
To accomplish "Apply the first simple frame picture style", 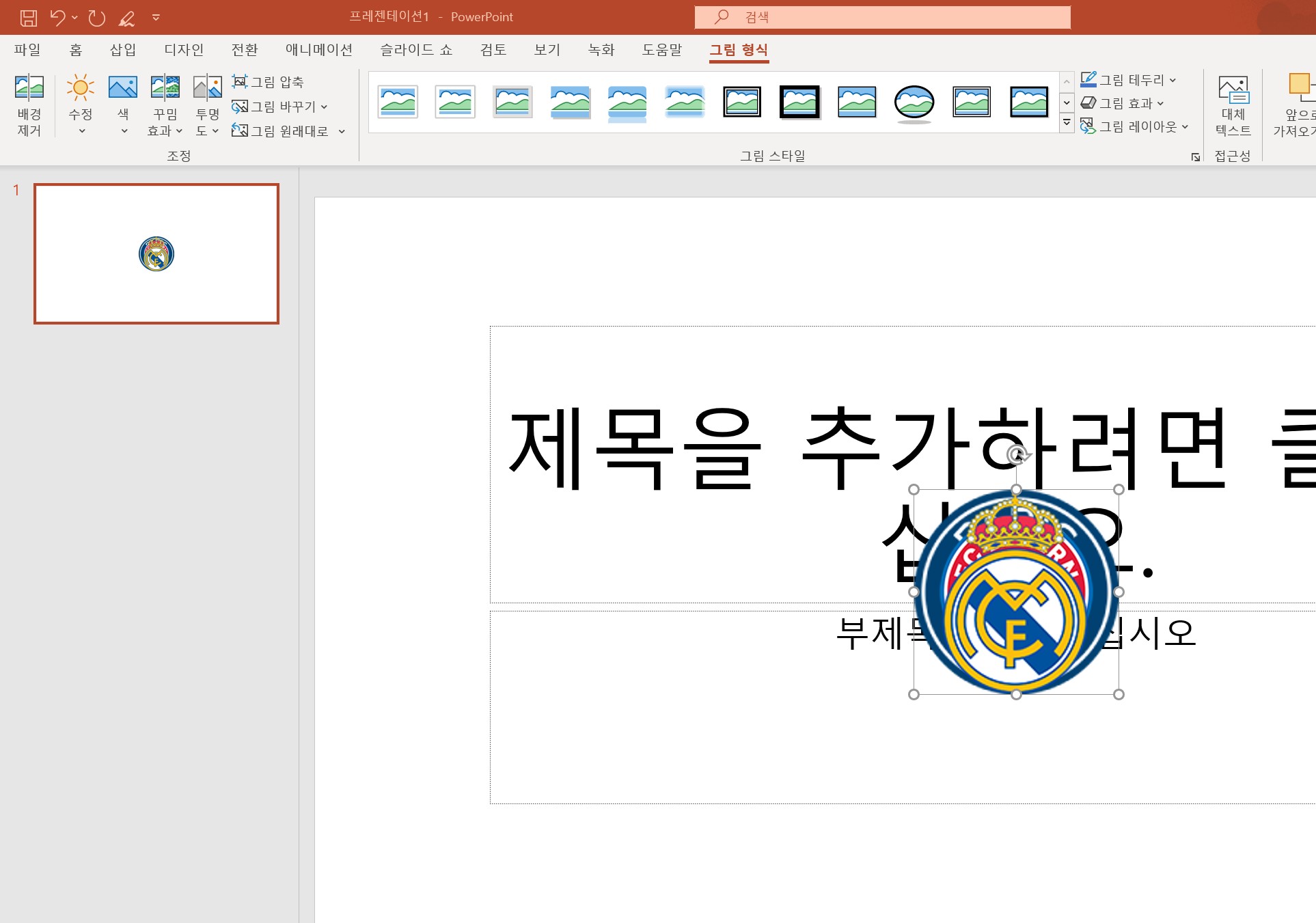I will pos(398,102).
